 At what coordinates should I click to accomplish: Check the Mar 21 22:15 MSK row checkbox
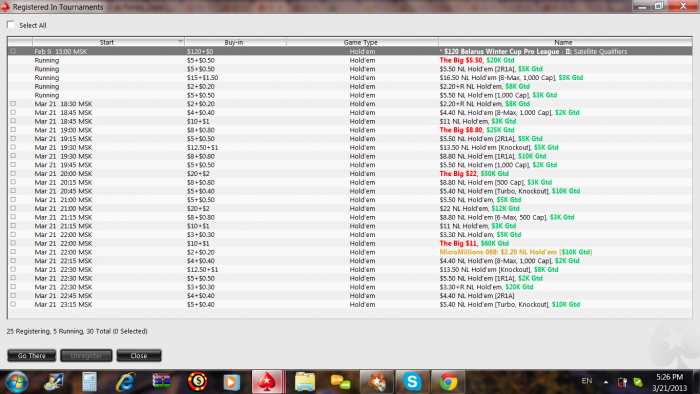[13, 261]
